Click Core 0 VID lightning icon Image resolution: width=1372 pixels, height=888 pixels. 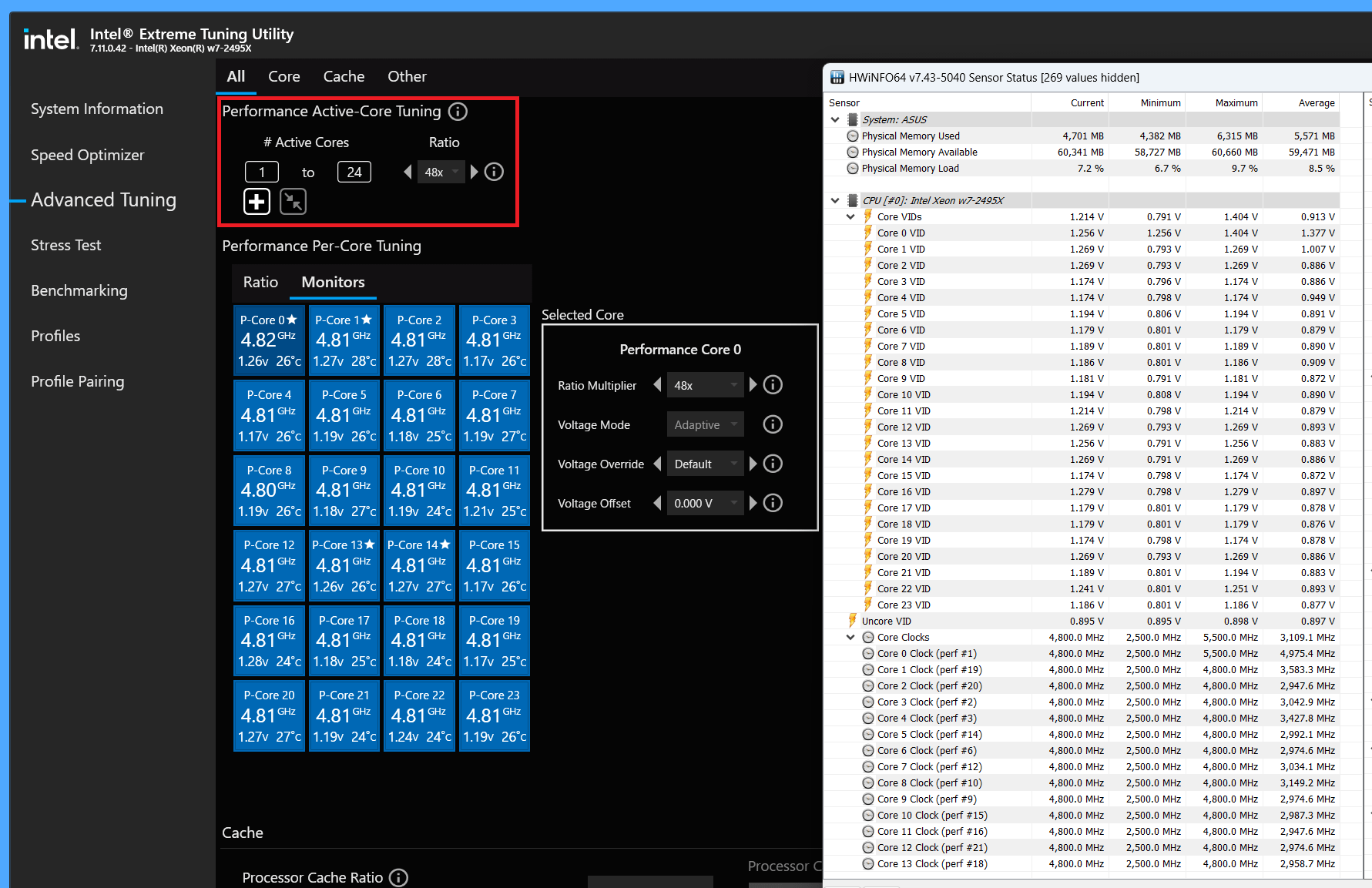868,233
